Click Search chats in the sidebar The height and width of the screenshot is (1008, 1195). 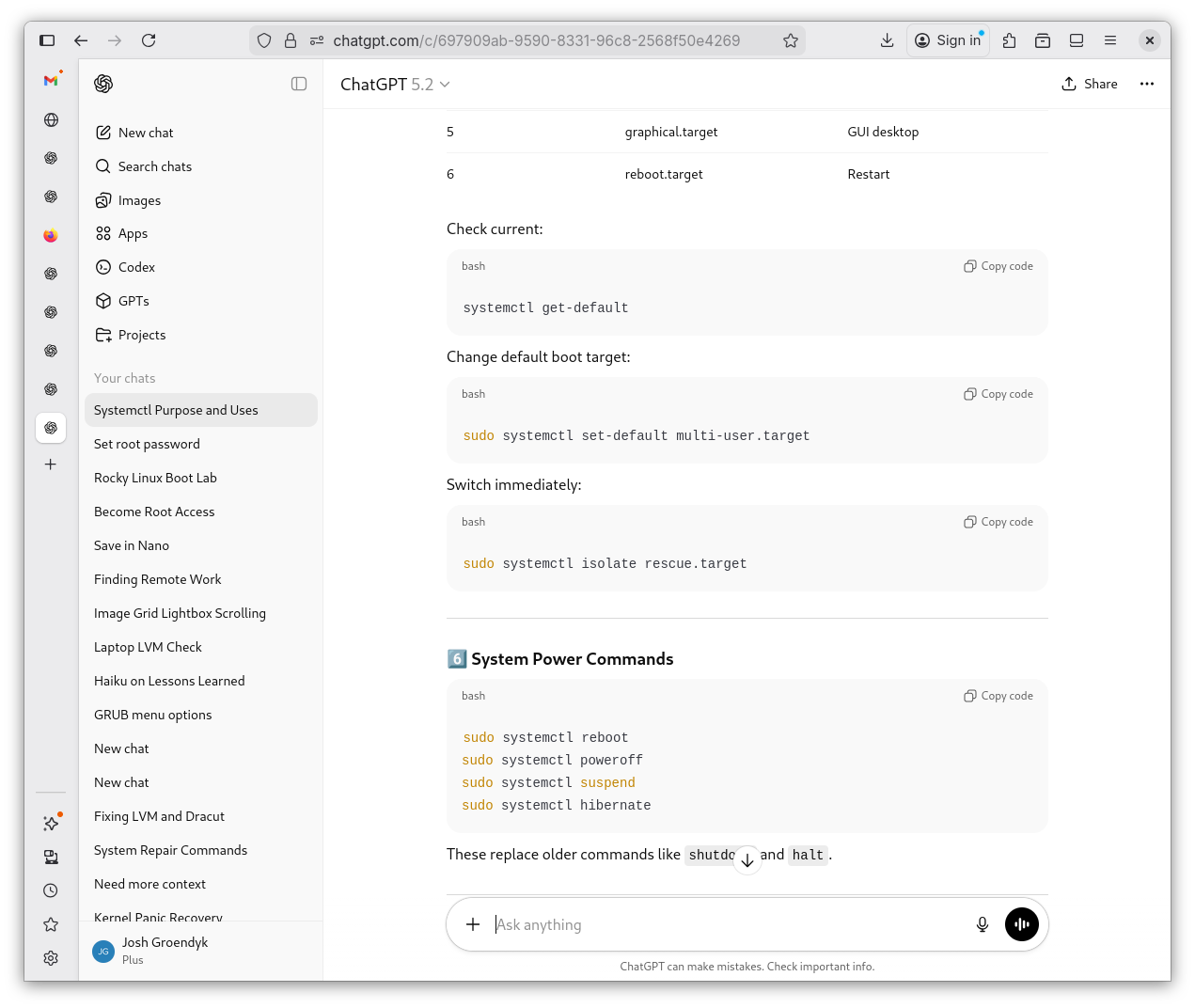point(154,166)
